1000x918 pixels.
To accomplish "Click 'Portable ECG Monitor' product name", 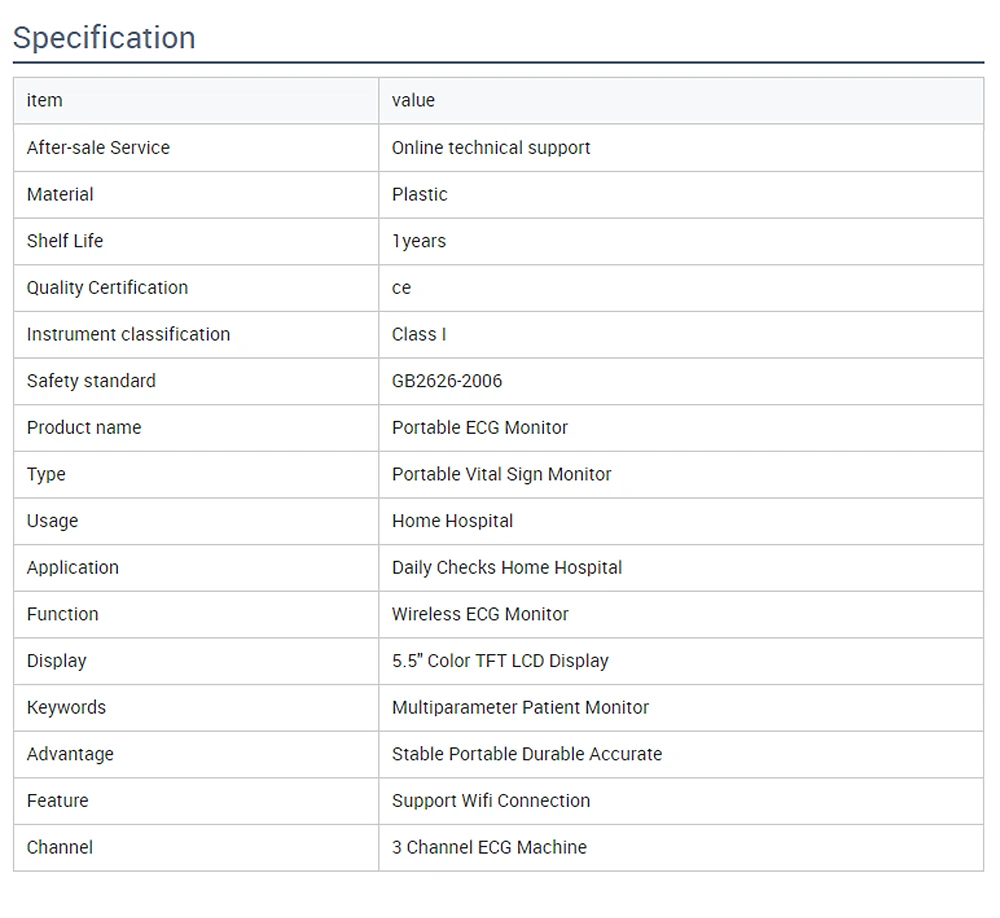I will pyautogui.click(x=480, y=427).
